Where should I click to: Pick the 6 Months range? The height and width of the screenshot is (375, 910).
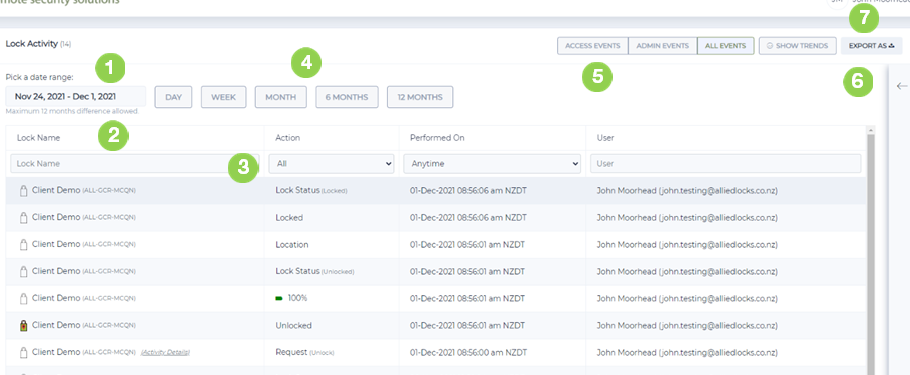(x=346, y=97)
